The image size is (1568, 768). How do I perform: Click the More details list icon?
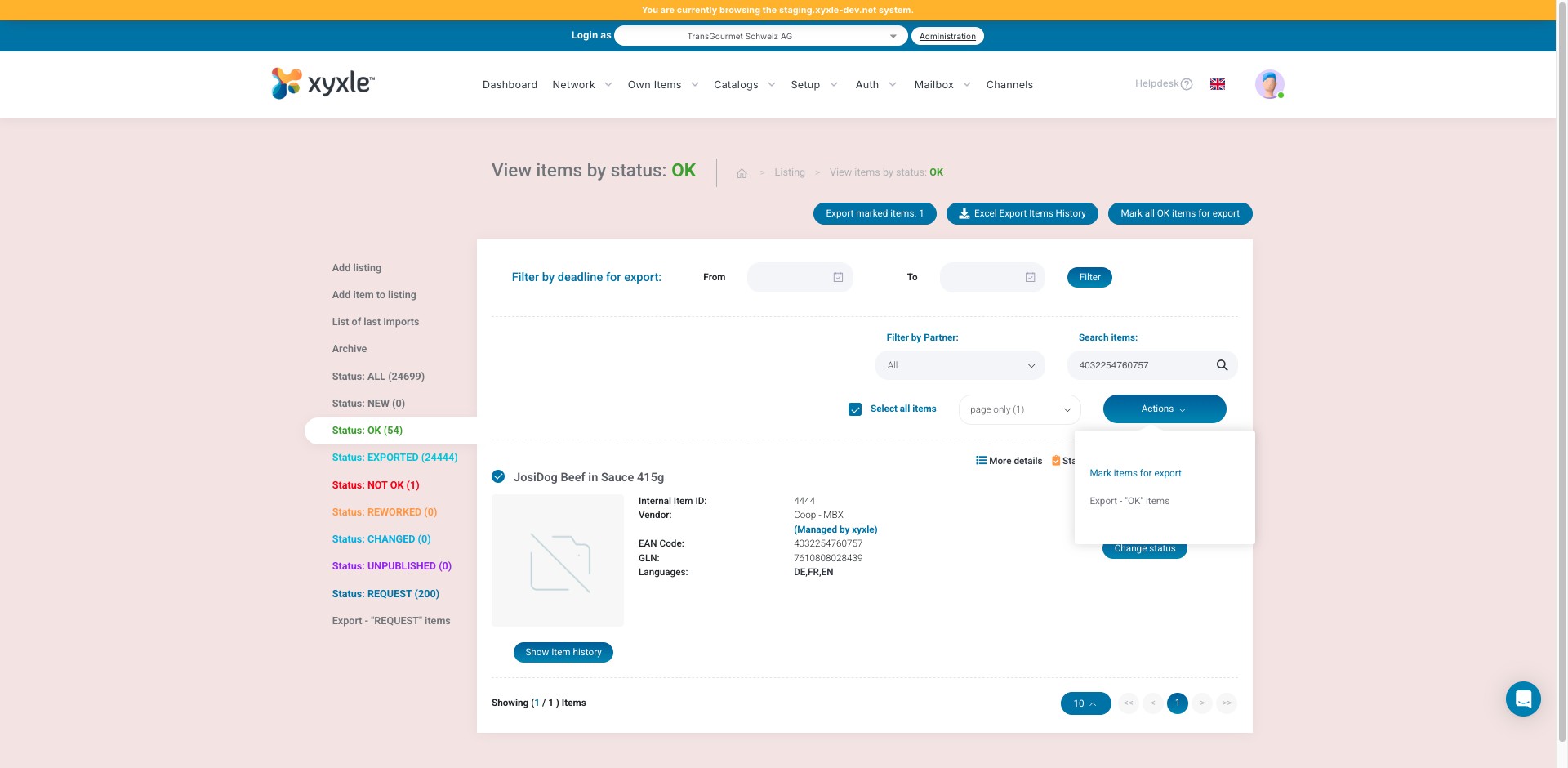click(x=982, y=461)
